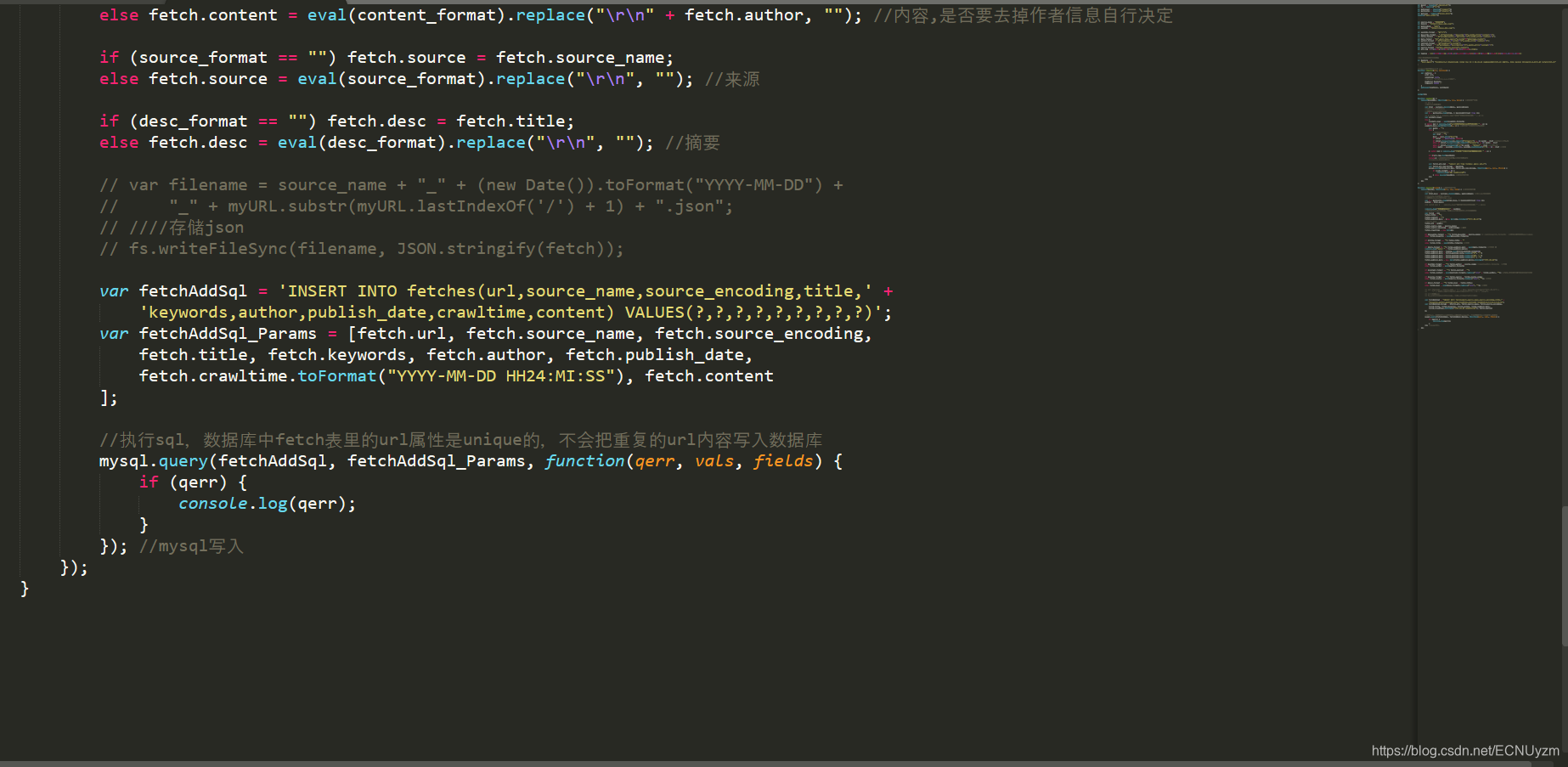Viewport: 1568px width, 767px height.
Task: Click the 'fields' callback parameter
Action: 783,461
